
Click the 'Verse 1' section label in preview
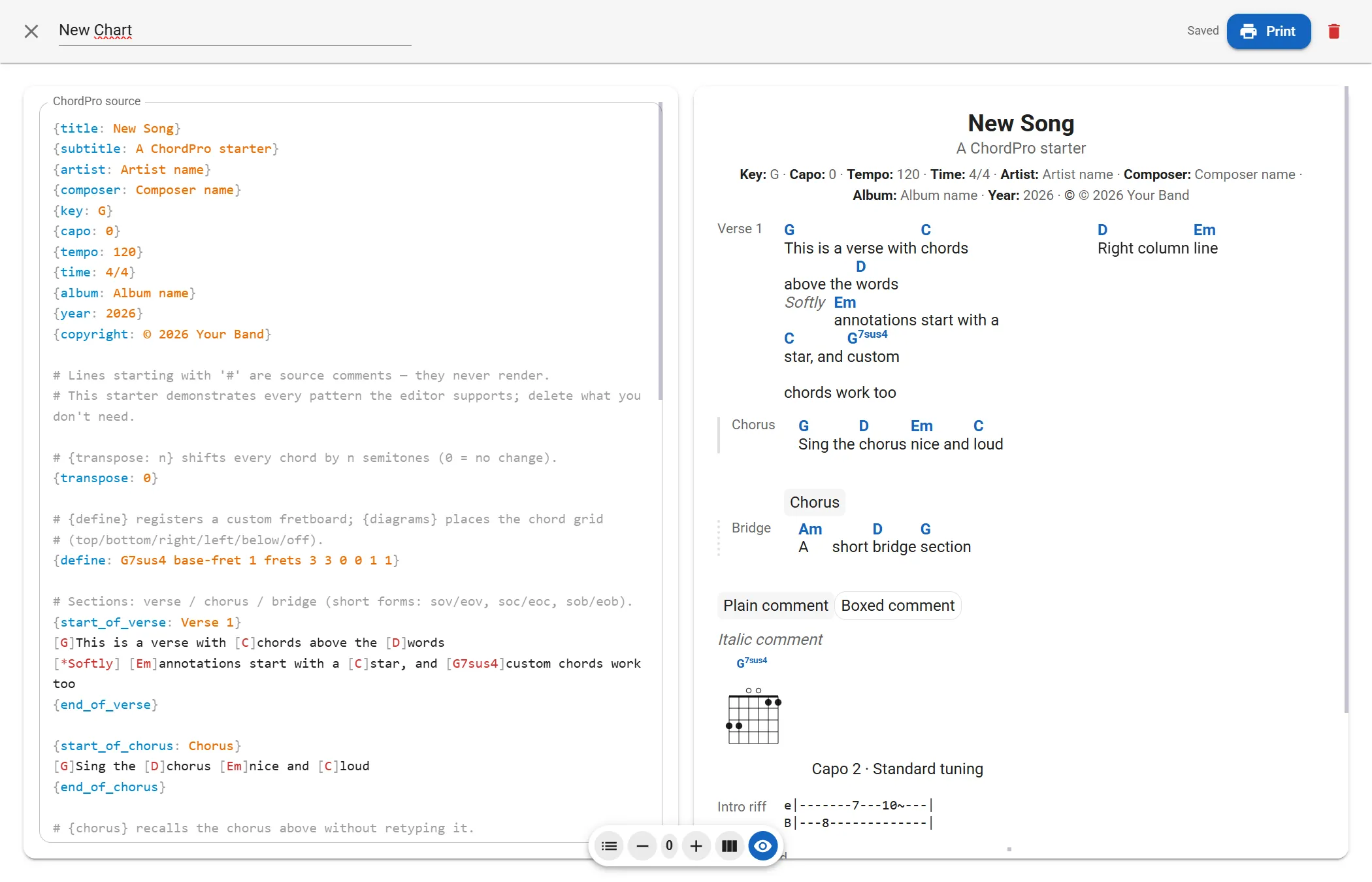tap(740, 229)
